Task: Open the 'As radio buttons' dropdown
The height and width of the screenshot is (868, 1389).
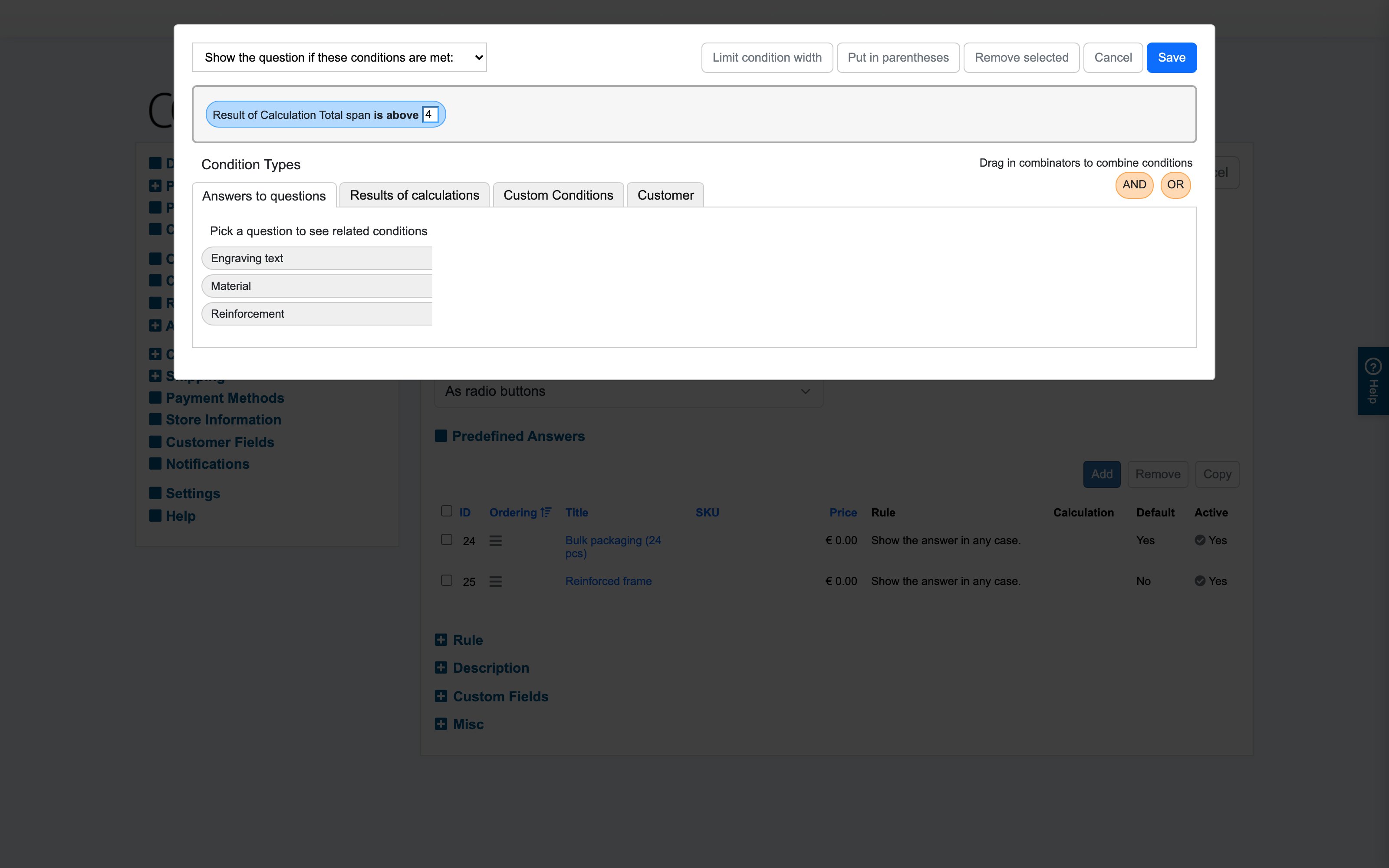Action: (629, 391)
